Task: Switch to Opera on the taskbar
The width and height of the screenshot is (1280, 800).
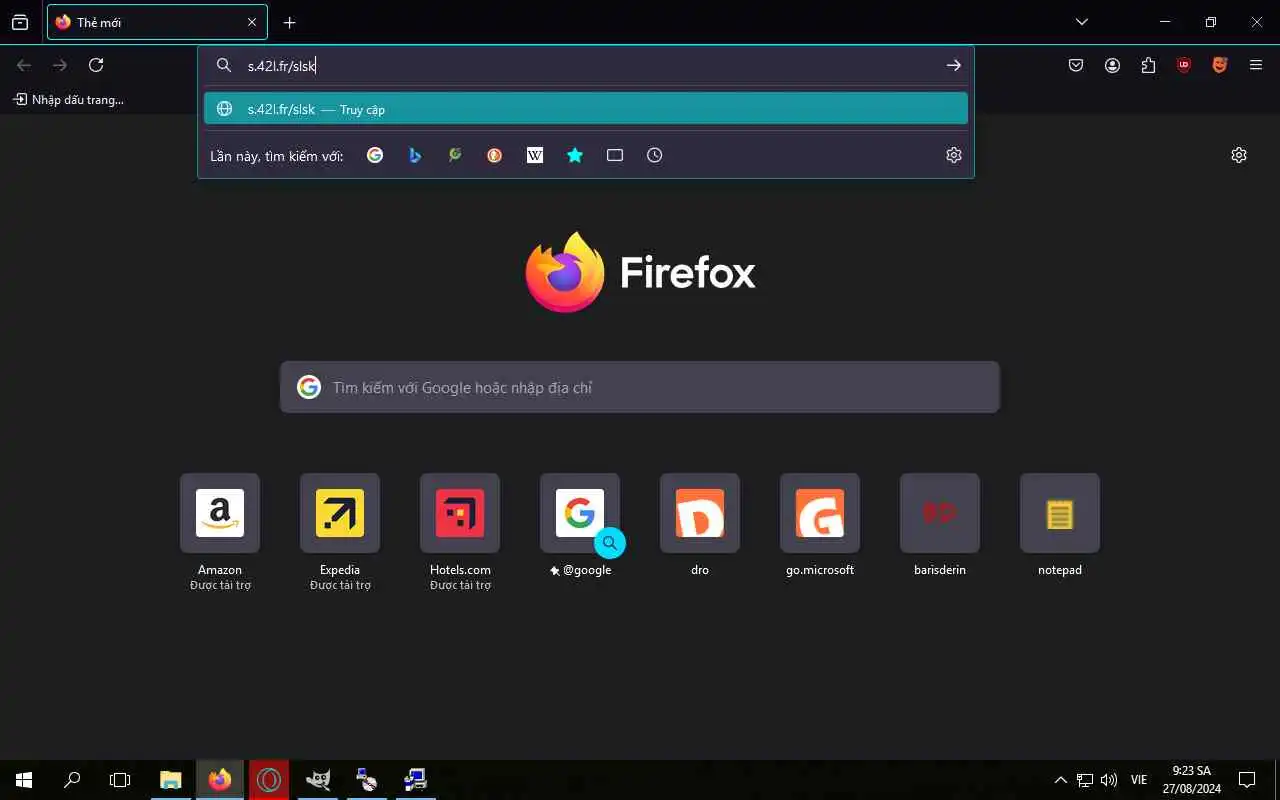Action: pyautogui.click(x=269, y=780)
